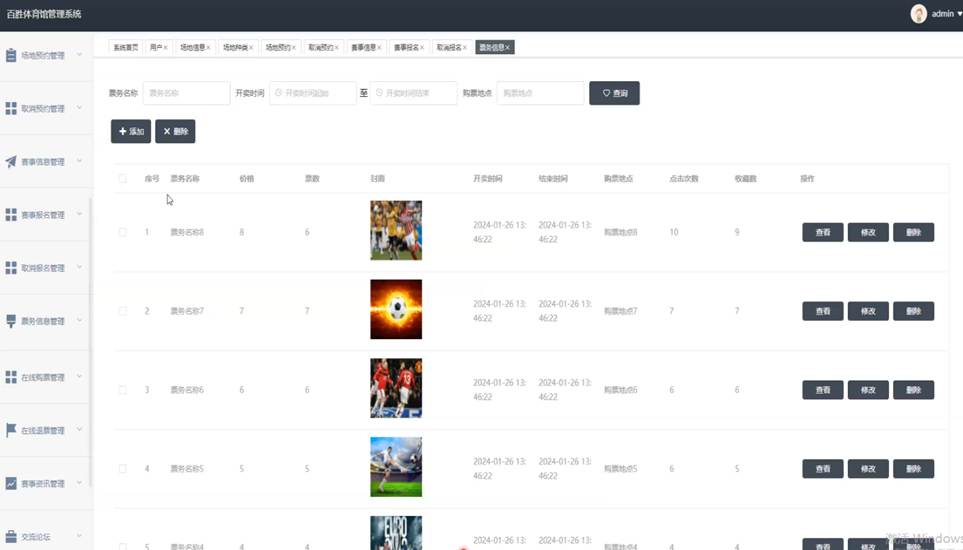
Task: Click the 取消预约管理 grid icon in sidebar
Action: (x=11, y=109)
